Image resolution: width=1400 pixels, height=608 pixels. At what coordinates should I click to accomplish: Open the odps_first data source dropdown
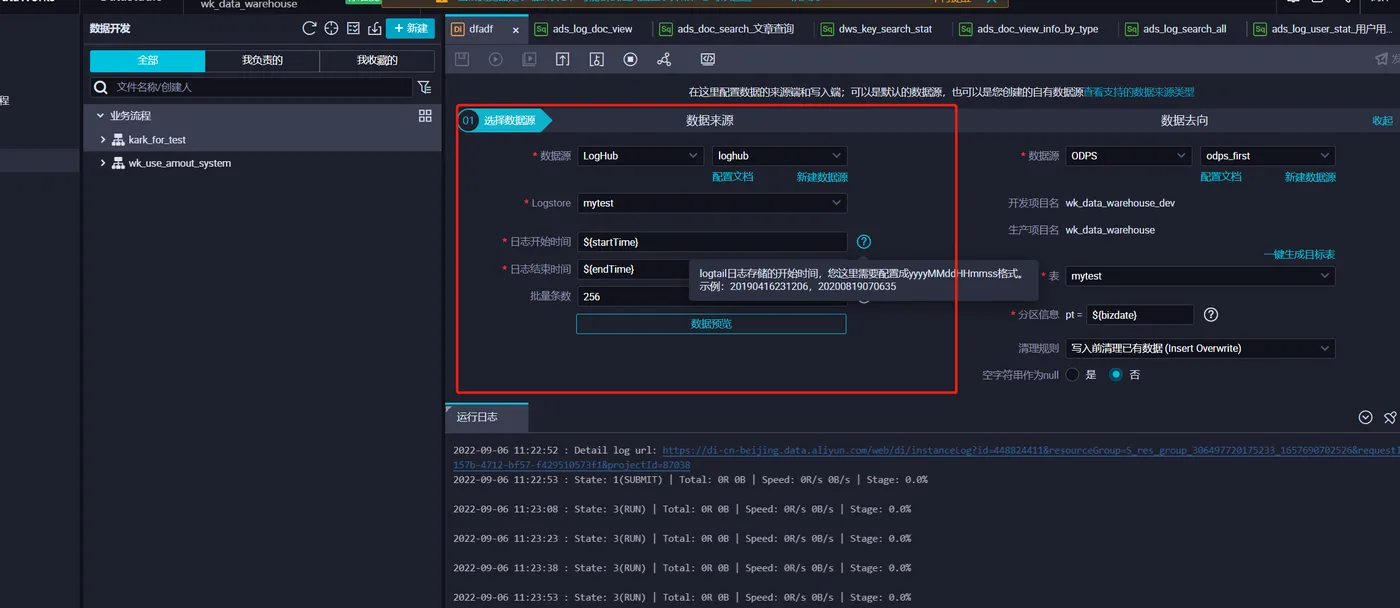[x=1268, y=156]
